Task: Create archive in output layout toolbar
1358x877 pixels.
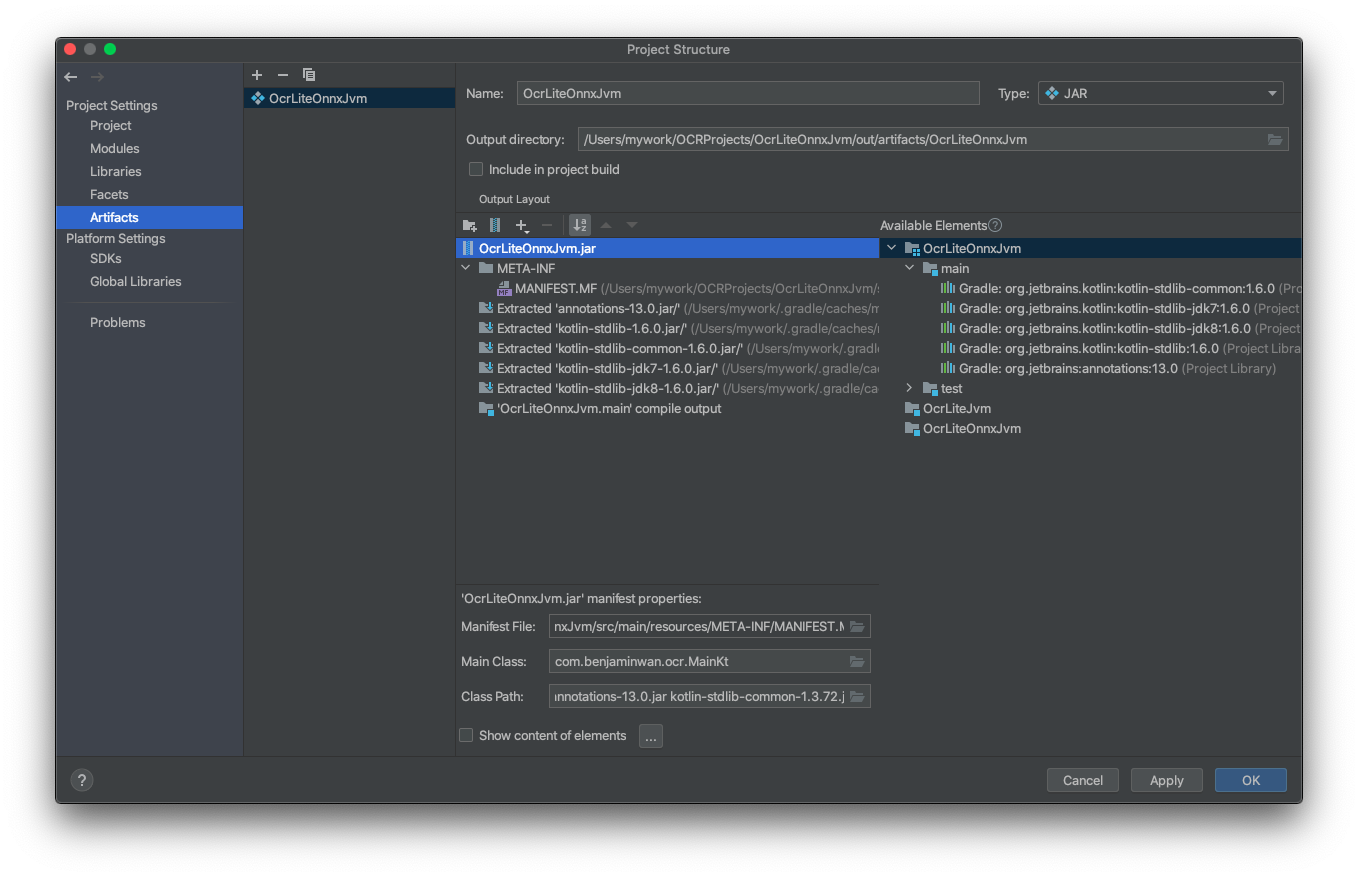Action: click(x=495, y=225)
